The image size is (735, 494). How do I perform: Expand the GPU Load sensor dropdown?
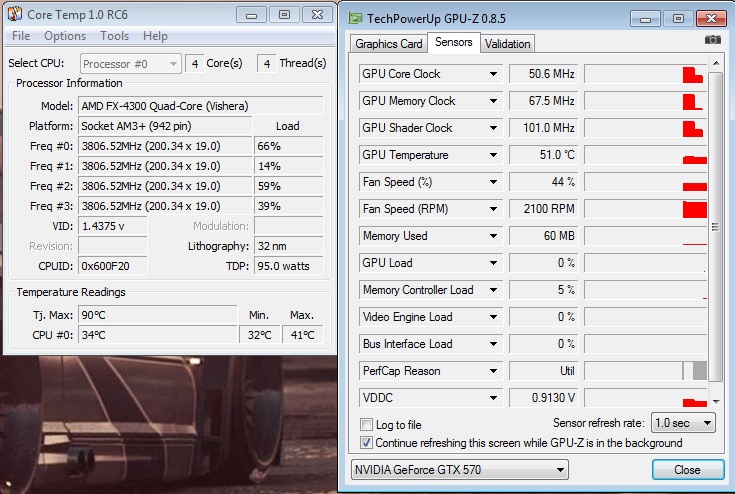click(493, 263)
